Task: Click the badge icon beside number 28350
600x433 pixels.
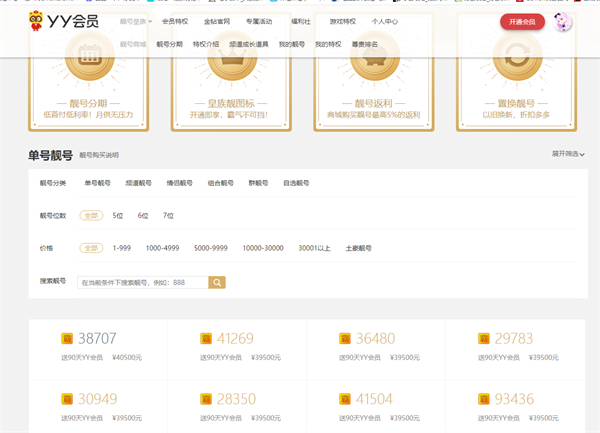Action: [206, 399]
